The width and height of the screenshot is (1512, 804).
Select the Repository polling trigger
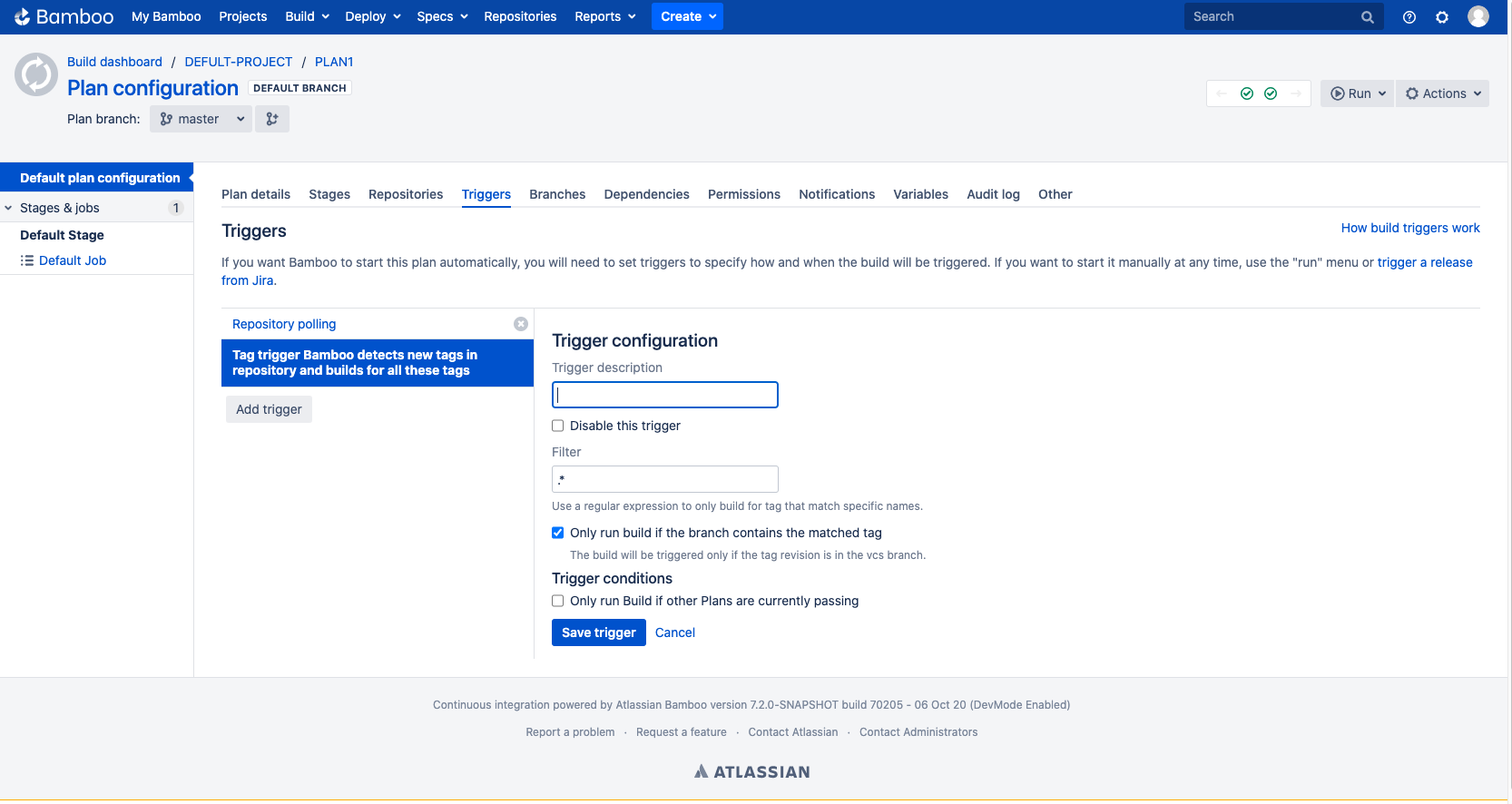coord(284,324)
